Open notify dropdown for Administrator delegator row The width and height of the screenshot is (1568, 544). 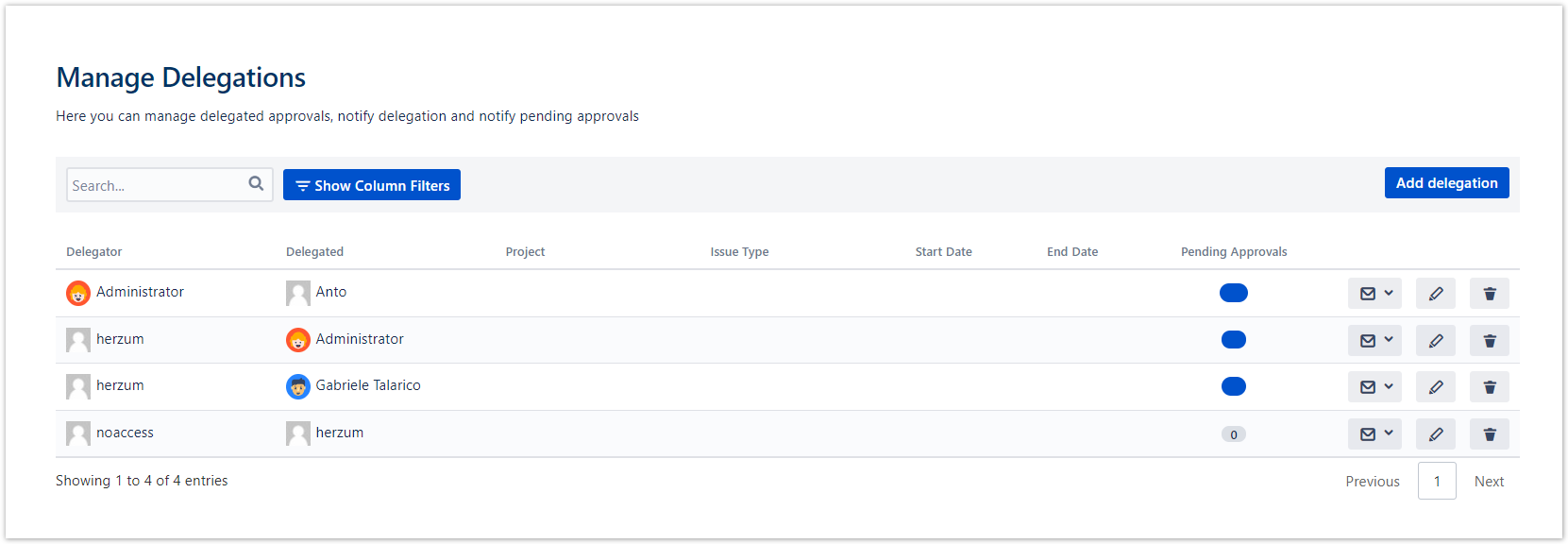(1374, 294)
